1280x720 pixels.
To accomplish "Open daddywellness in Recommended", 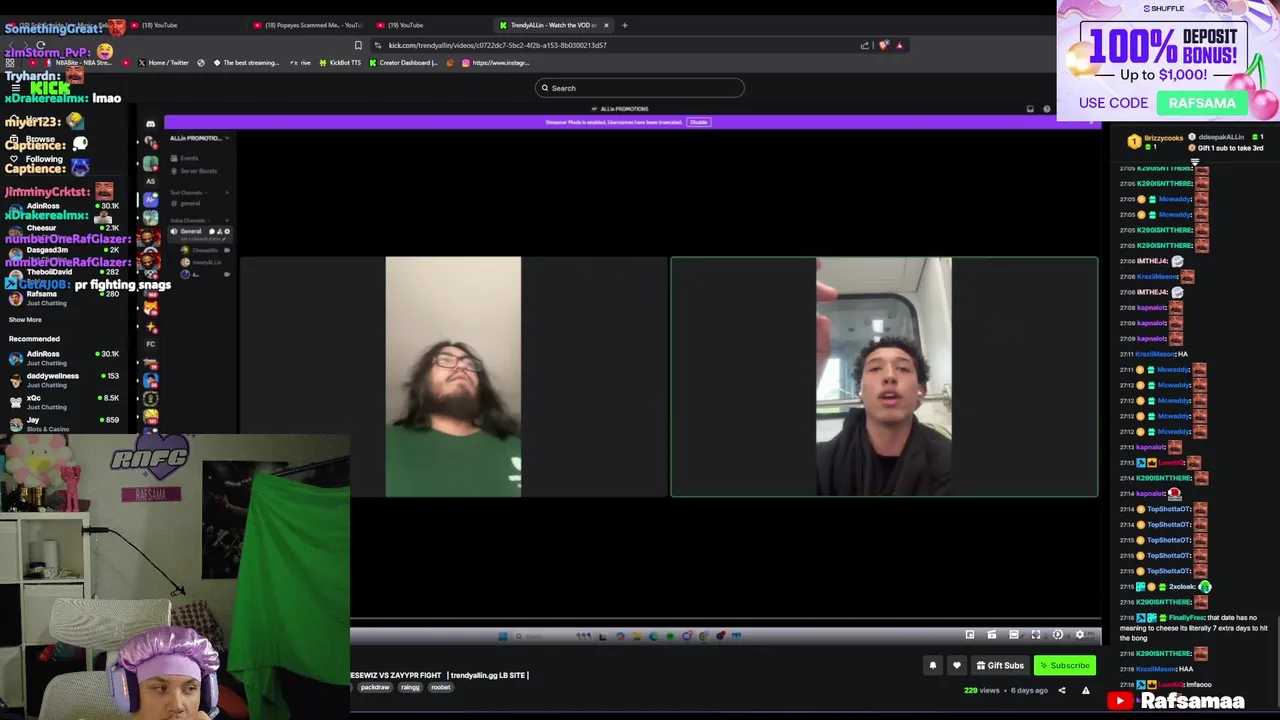I will (65, 380).
